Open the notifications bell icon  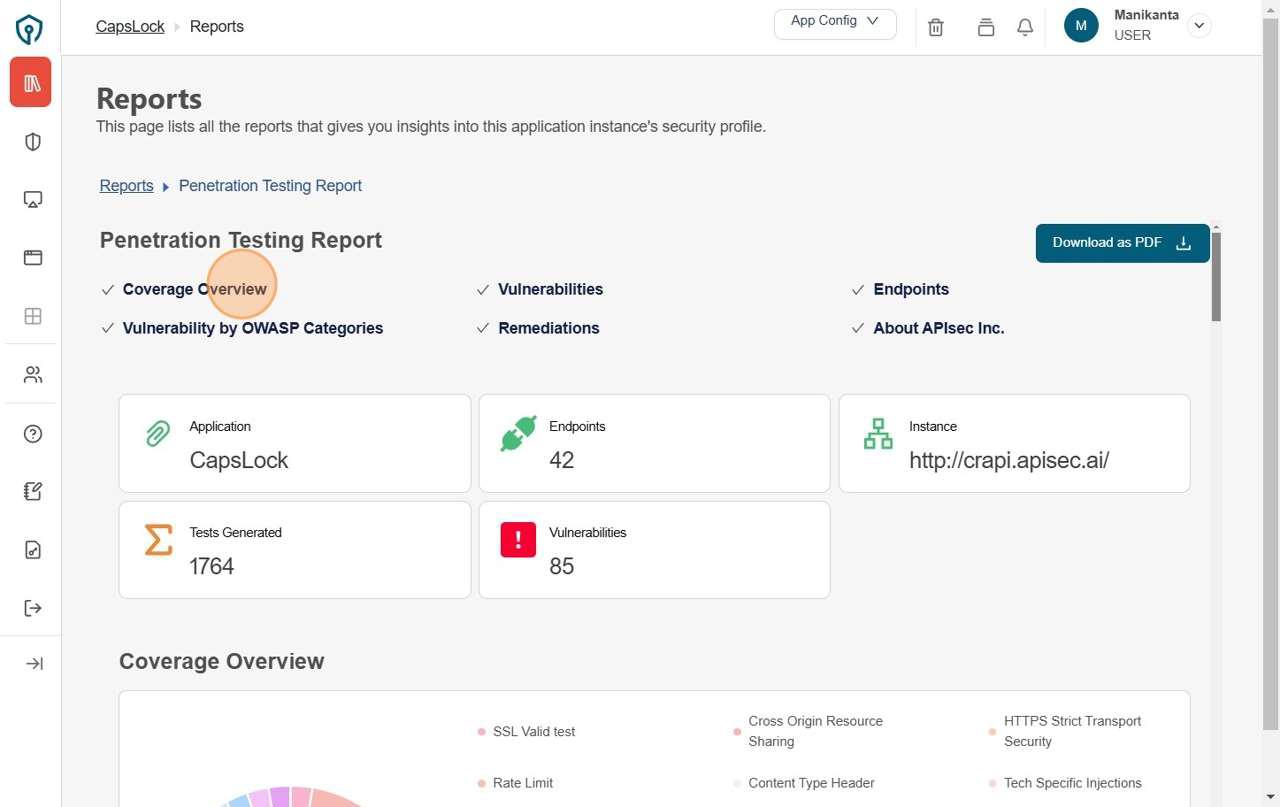(x=1025, y=28)
